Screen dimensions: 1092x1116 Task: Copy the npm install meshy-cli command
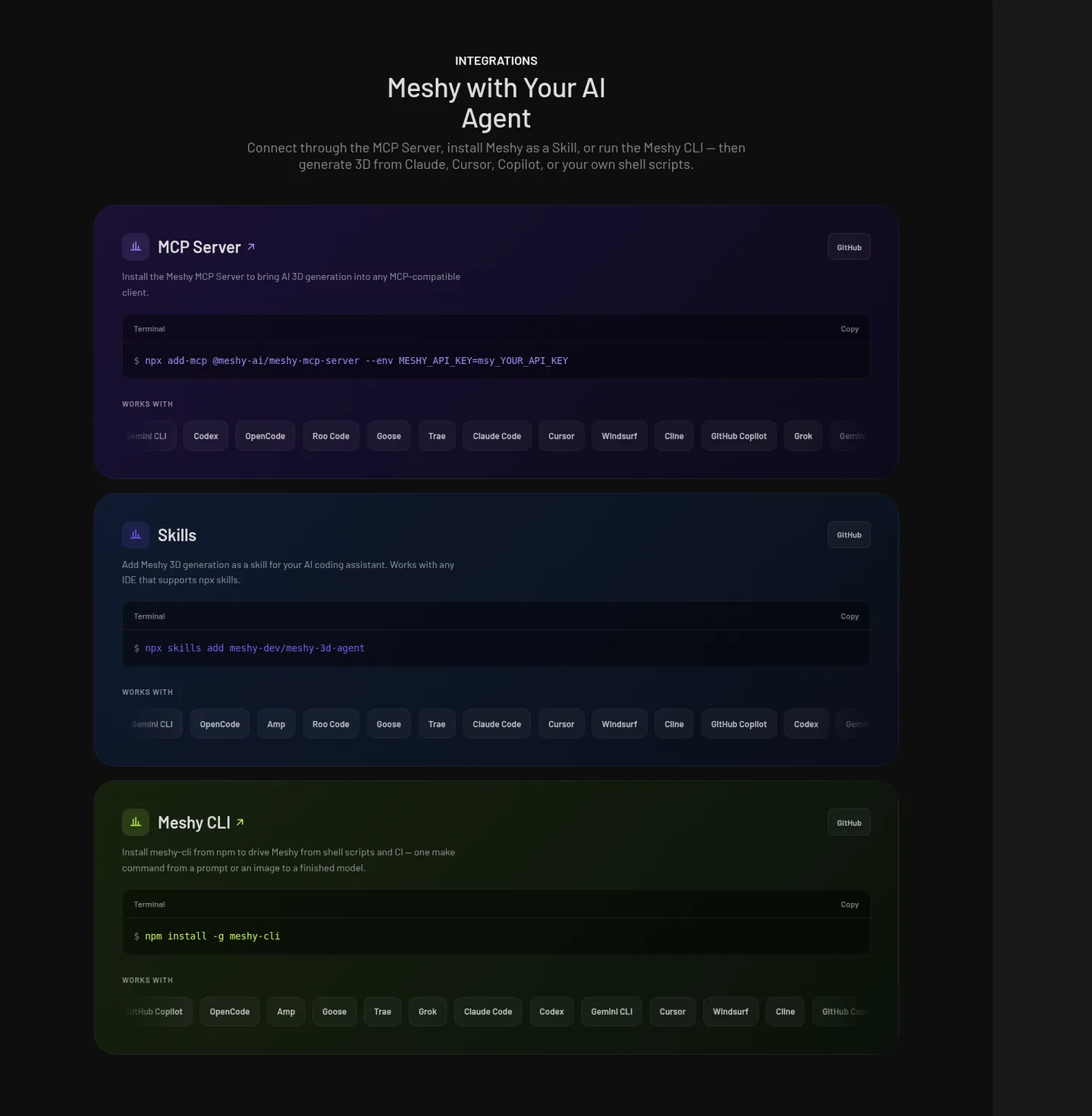[849, 904]
